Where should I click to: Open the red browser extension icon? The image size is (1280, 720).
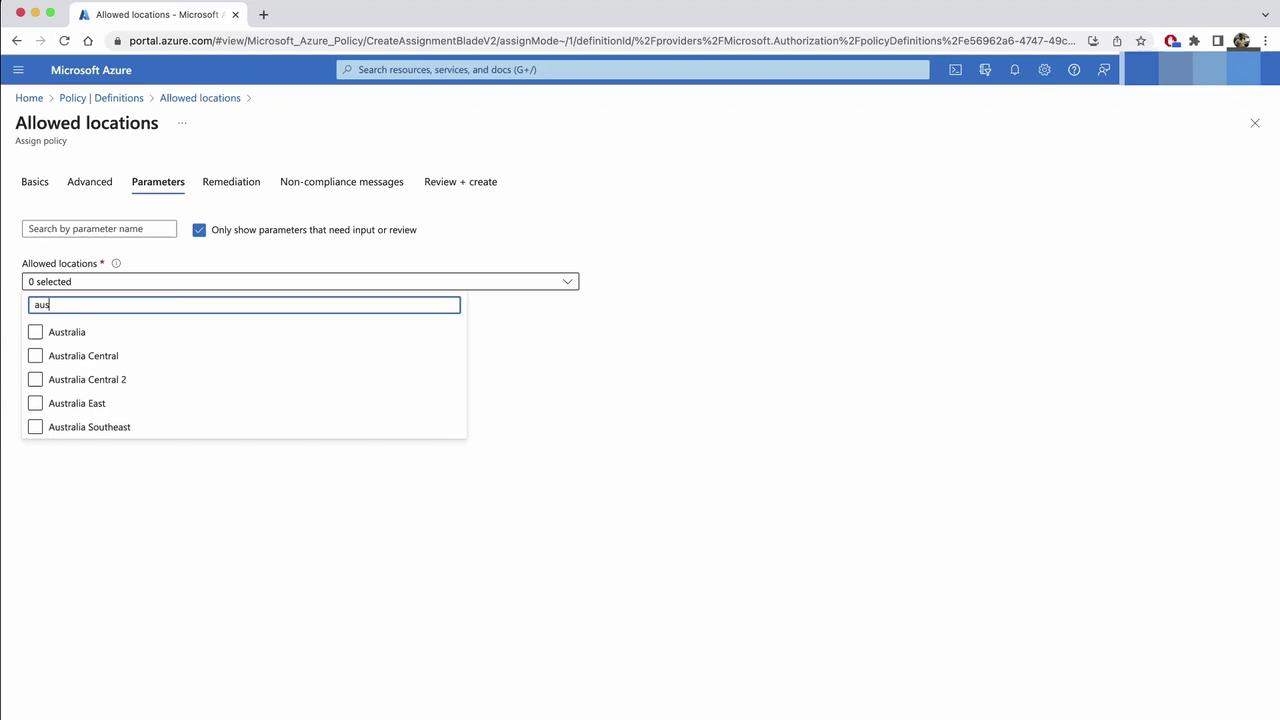pos(1171,41)
